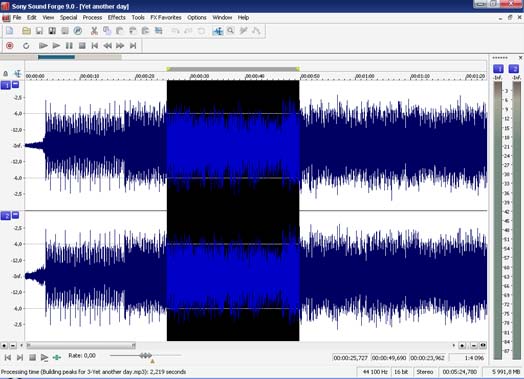The width and height of the screenshot is (524, 379).
Task: Open the FX Favorites menu
Action: click(x=166, y=18)
